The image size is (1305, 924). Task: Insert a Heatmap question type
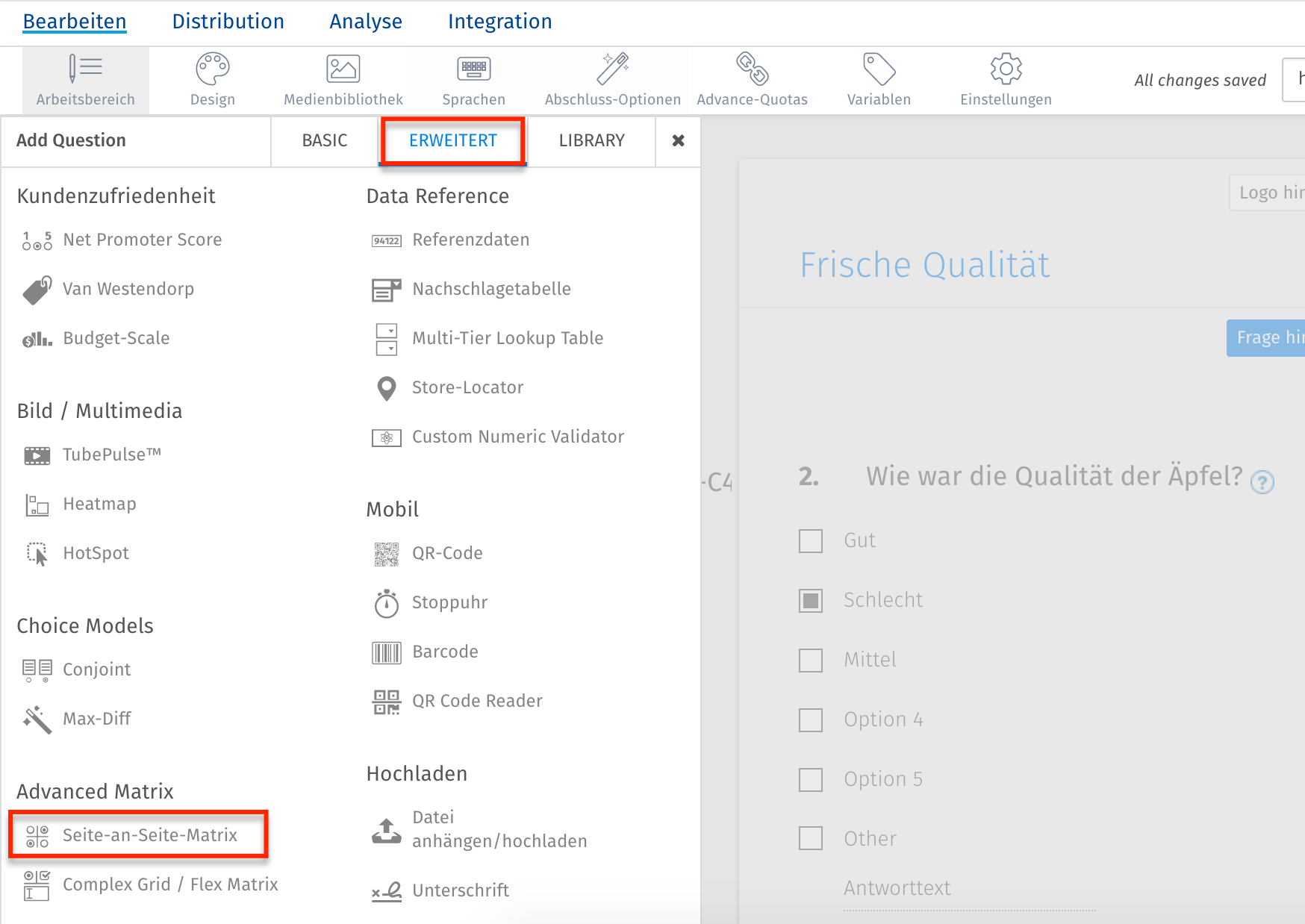coord(99,503)
